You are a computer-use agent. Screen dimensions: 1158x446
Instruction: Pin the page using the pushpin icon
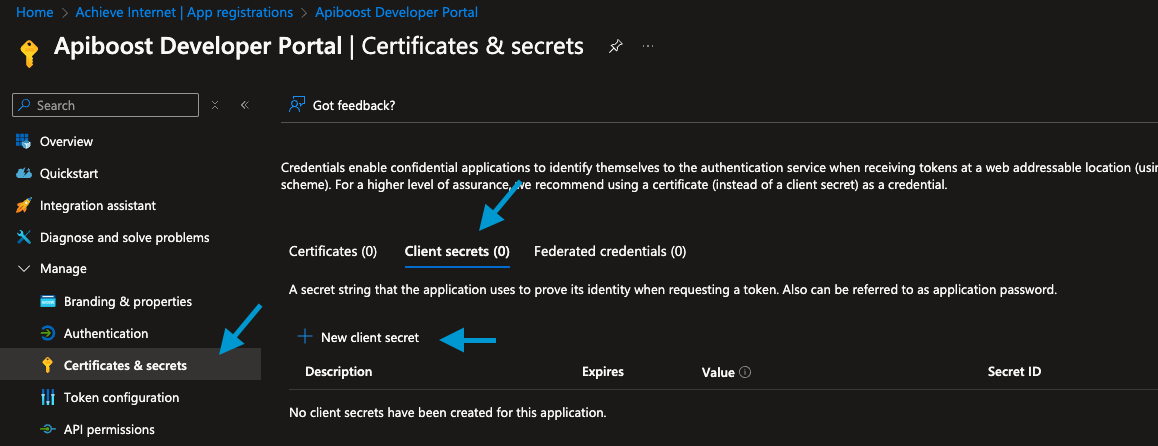pyautogui.click(x=614, y=47)
